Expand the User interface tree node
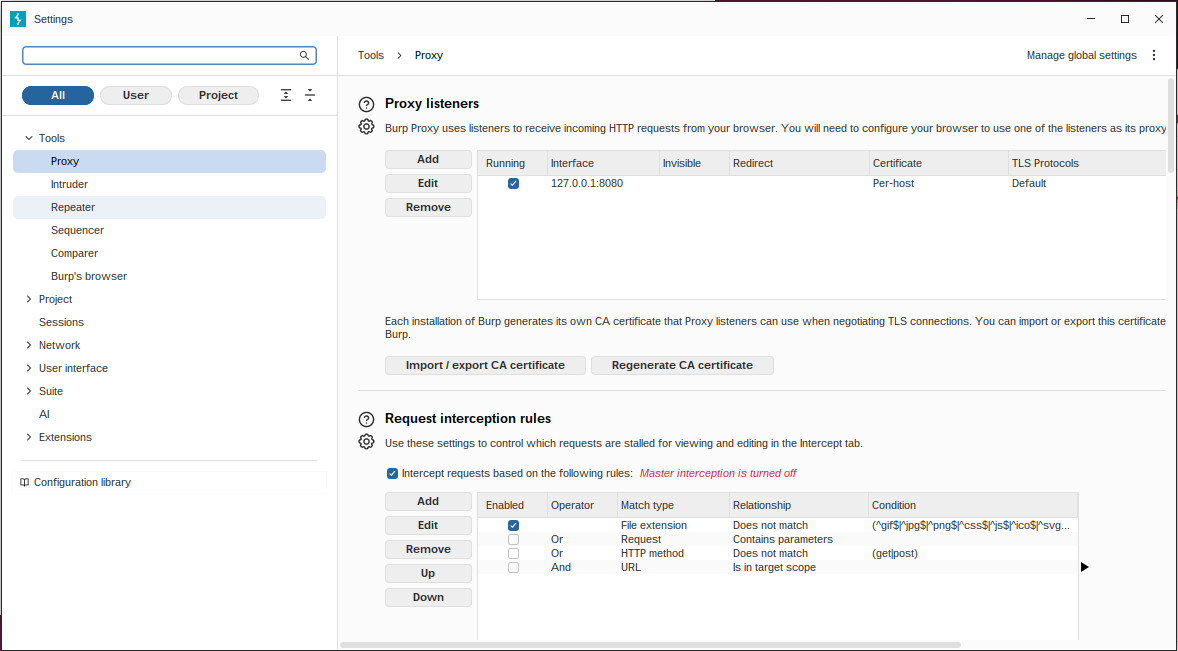This screenshot has width=1178, height=651. (x=29, y=368)
